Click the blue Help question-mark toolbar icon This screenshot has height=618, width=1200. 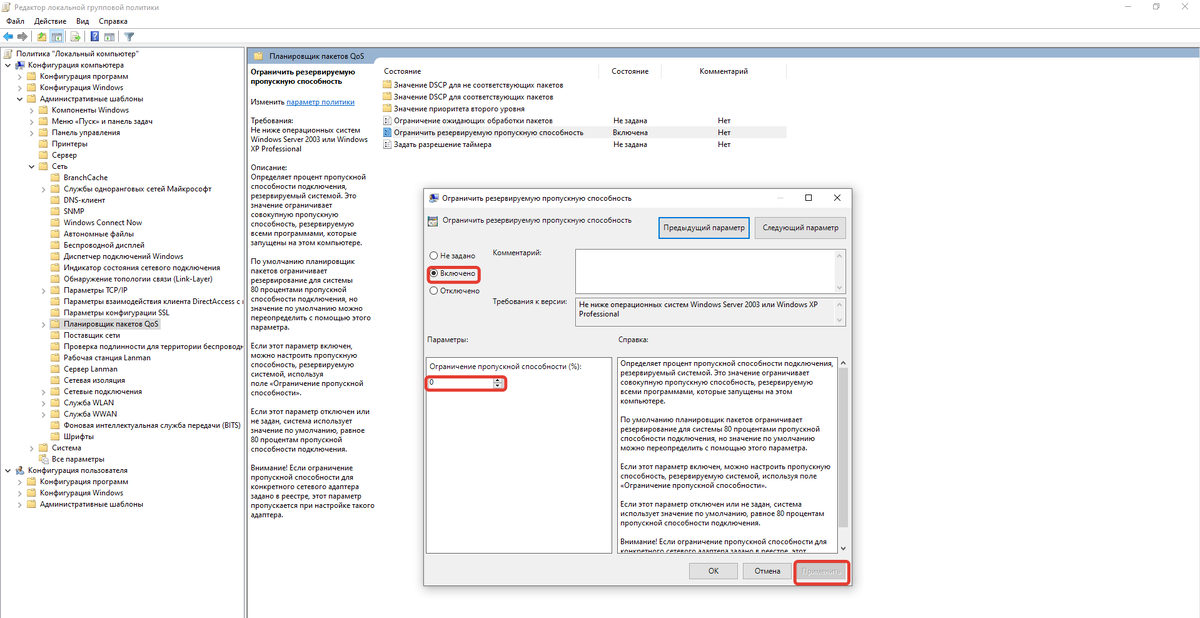(94, 36)
